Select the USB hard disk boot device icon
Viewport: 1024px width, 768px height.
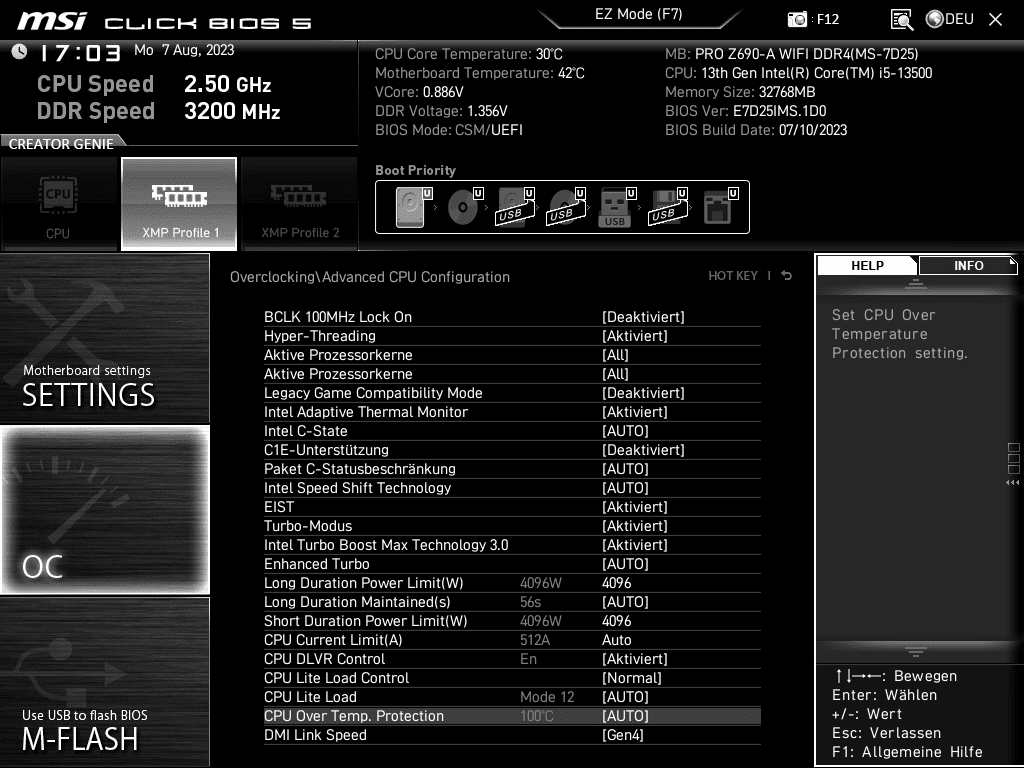click(516, 207)
